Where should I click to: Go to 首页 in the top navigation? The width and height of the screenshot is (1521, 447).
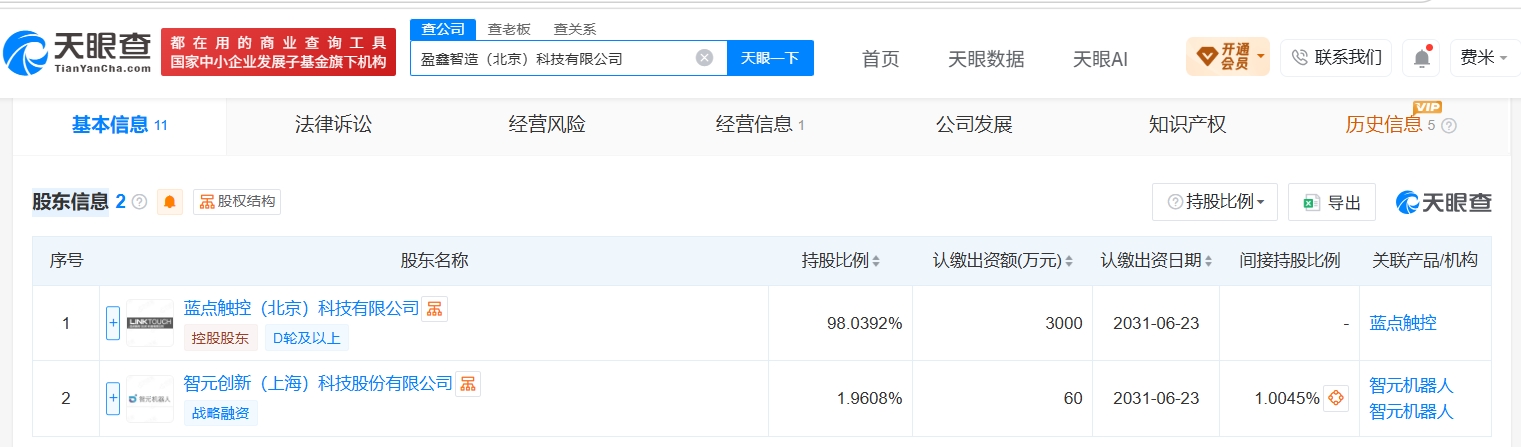tap(880, 59)
